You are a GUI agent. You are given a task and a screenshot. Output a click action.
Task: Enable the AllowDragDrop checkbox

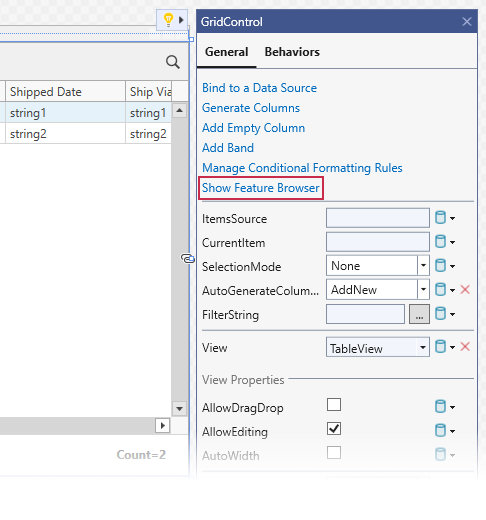pyautogui.click(x=334, y=405)
